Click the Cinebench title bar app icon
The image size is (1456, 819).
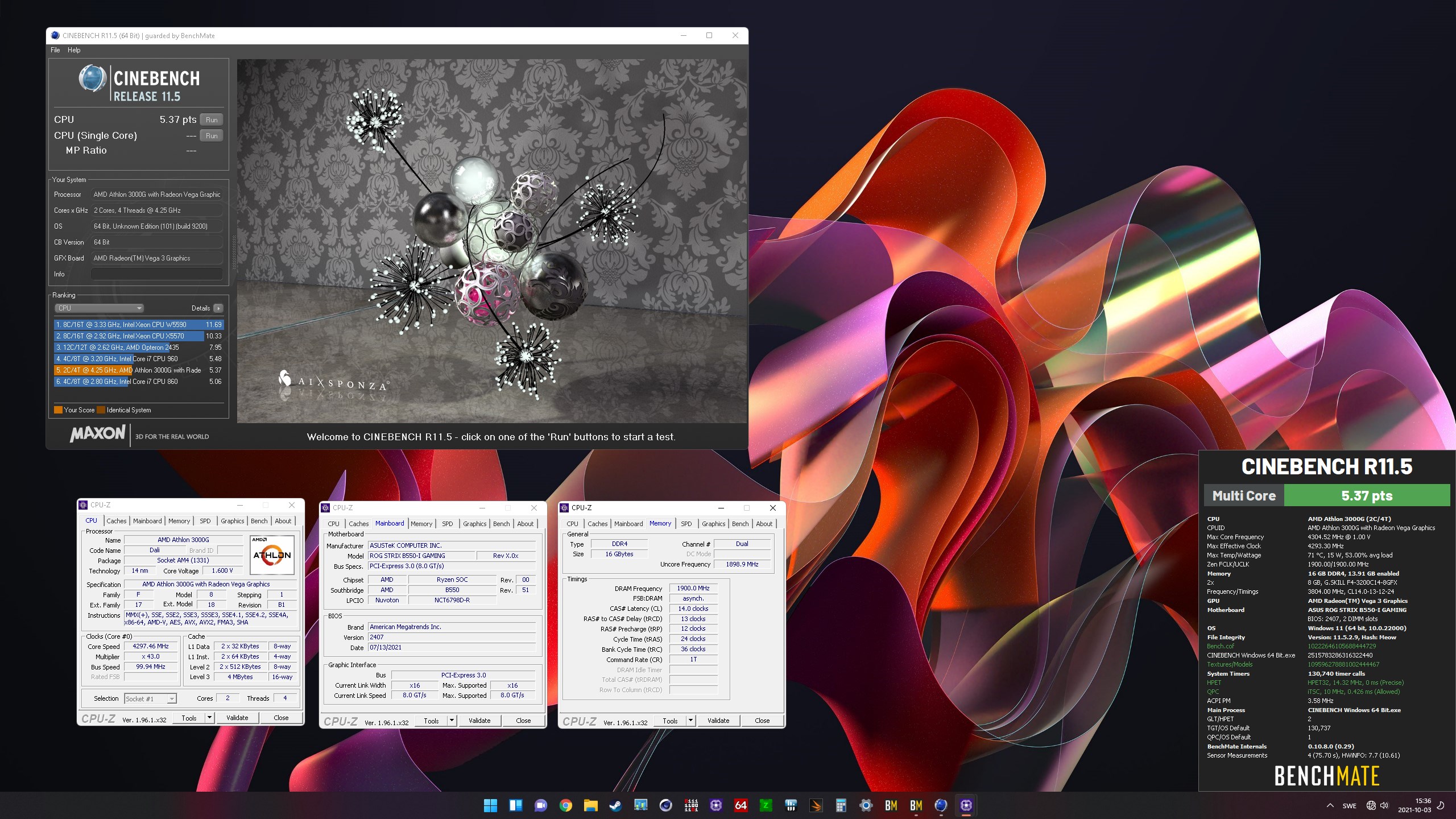[x=55, y=35]
